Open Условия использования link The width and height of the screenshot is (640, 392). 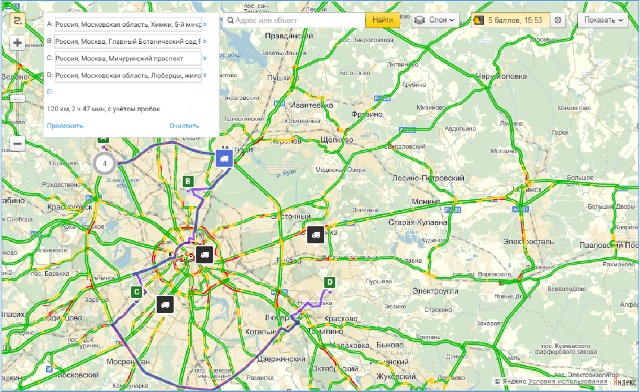pyautogui.click(x=568, y=381)
